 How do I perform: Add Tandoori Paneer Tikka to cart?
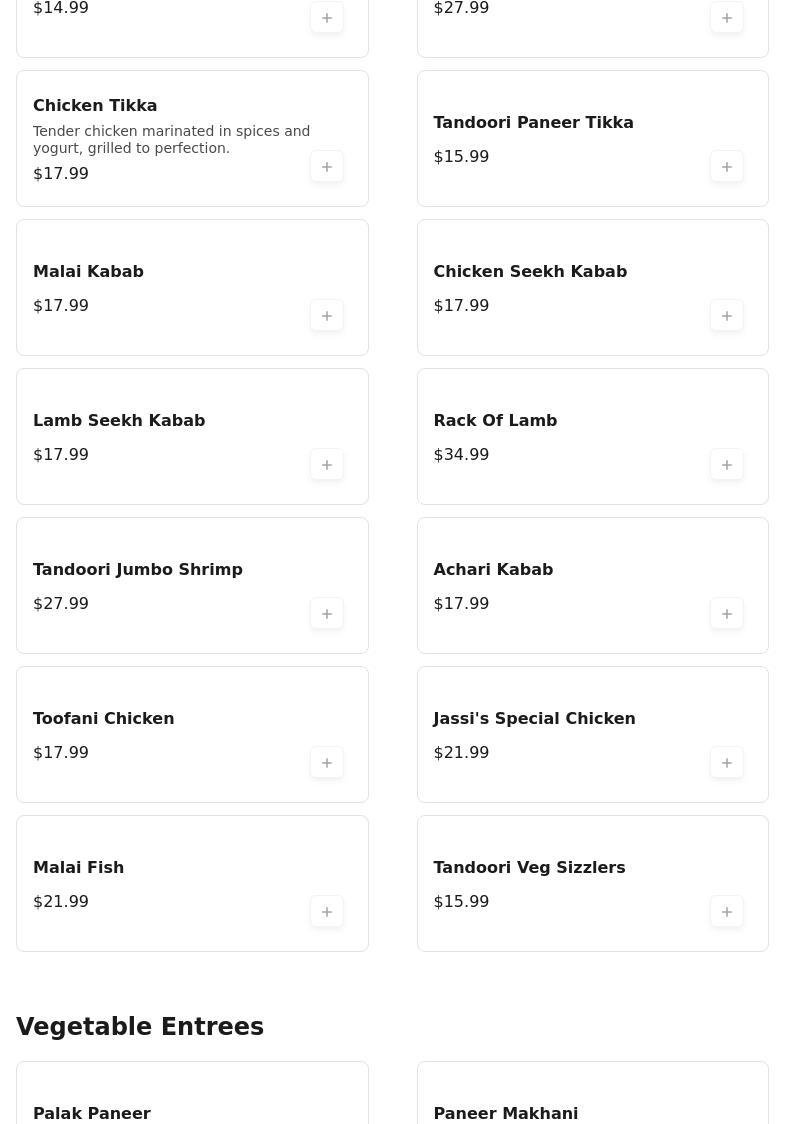727,167
